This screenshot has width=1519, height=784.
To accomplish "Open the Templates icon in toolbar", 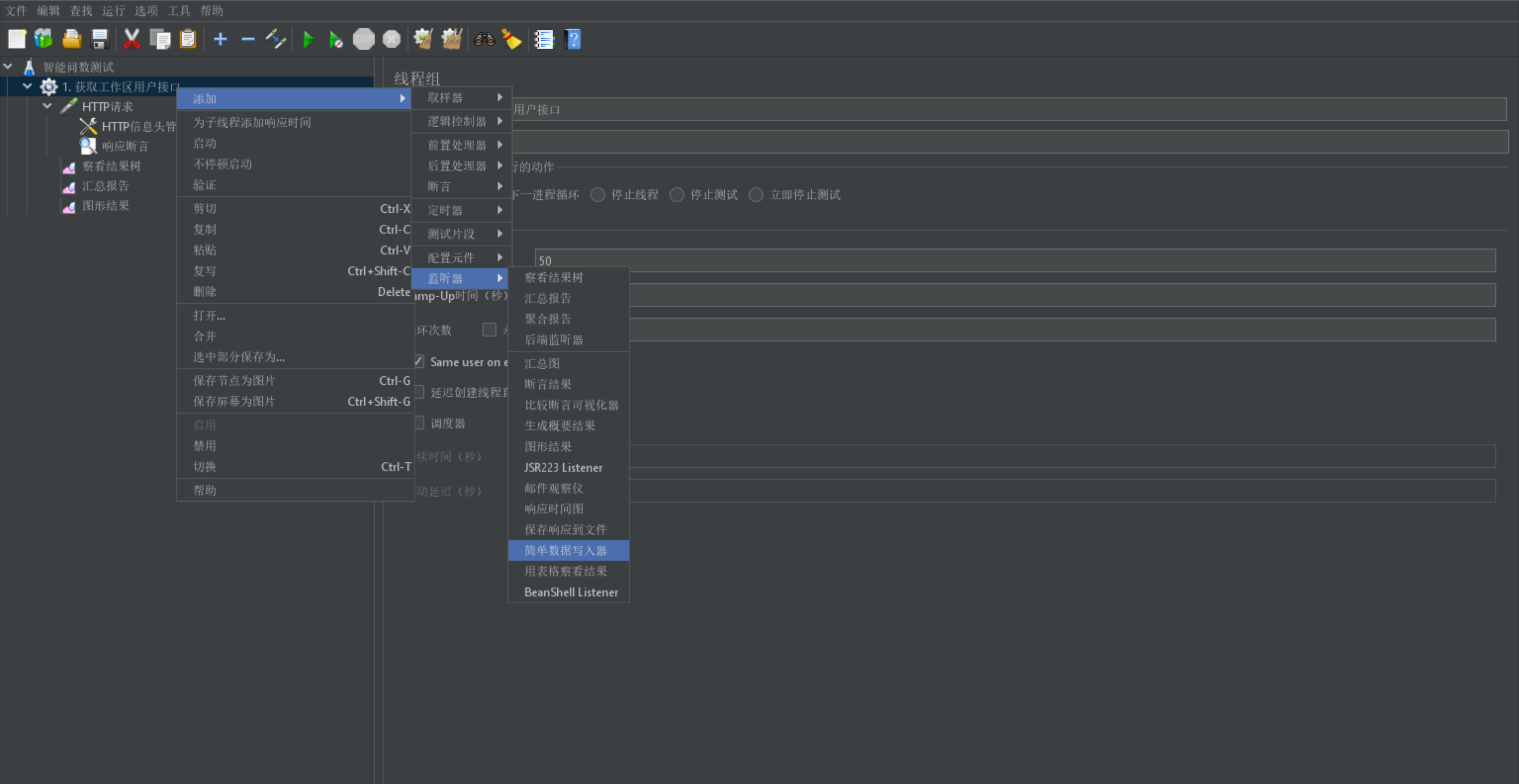I will click(44, 40).
